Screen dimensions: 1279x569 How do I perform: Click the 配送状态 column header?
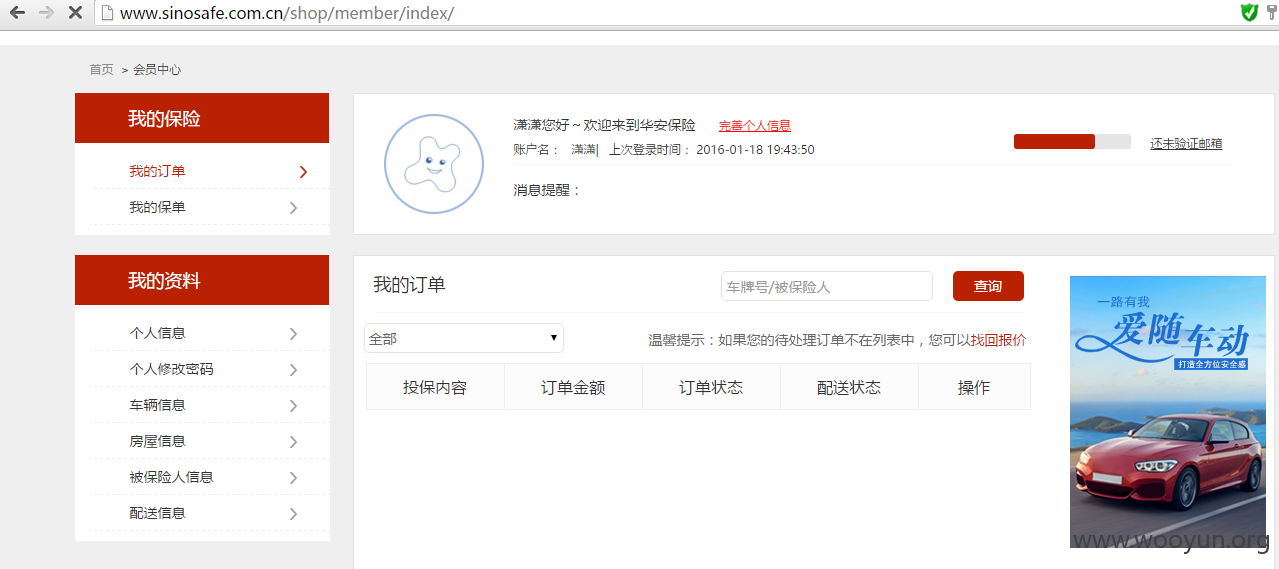pos(849,387)
